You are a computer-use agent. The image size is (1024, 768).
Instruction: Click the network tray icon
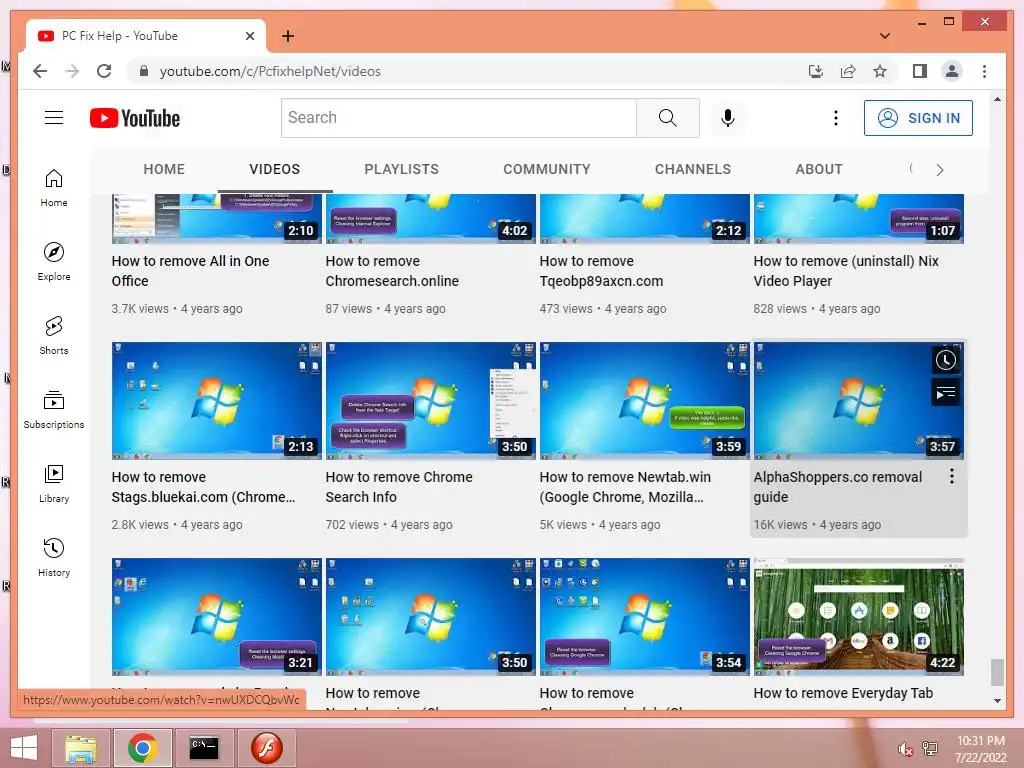[929, 749]
